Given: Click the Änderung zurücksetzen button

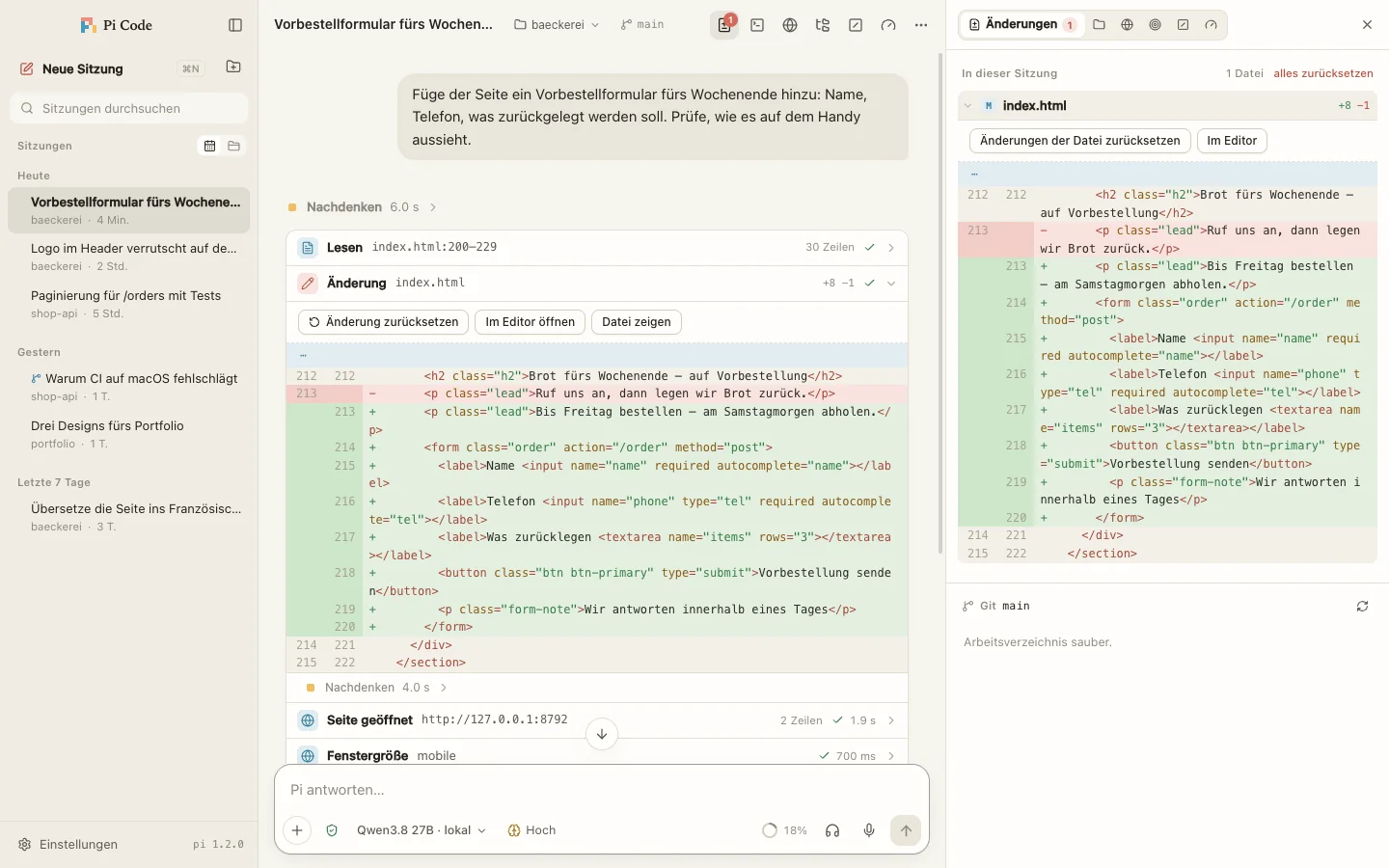Looking at the screenshot, I should tap(383, 322).
